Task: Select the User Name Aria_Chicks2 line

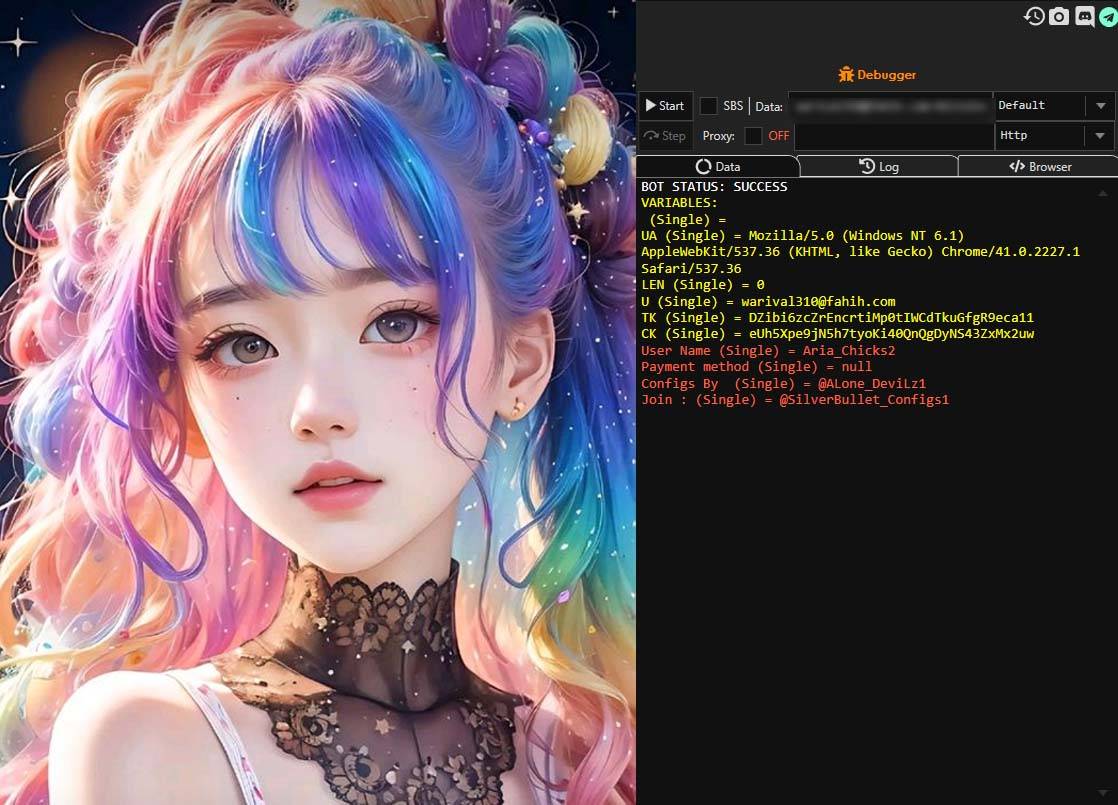Action: (768, 350)
